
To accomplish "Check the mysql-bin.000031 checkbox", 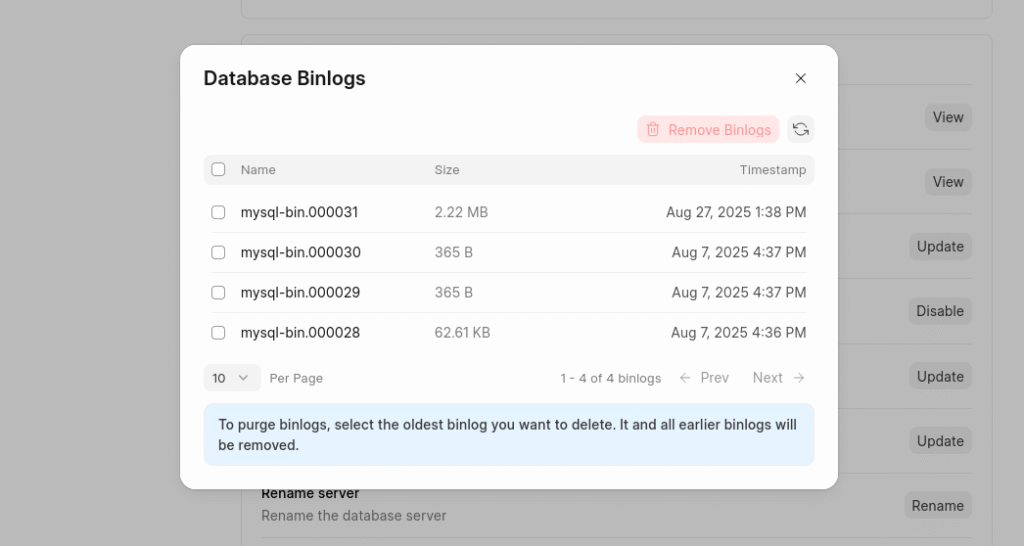I will tap(218, 212).
